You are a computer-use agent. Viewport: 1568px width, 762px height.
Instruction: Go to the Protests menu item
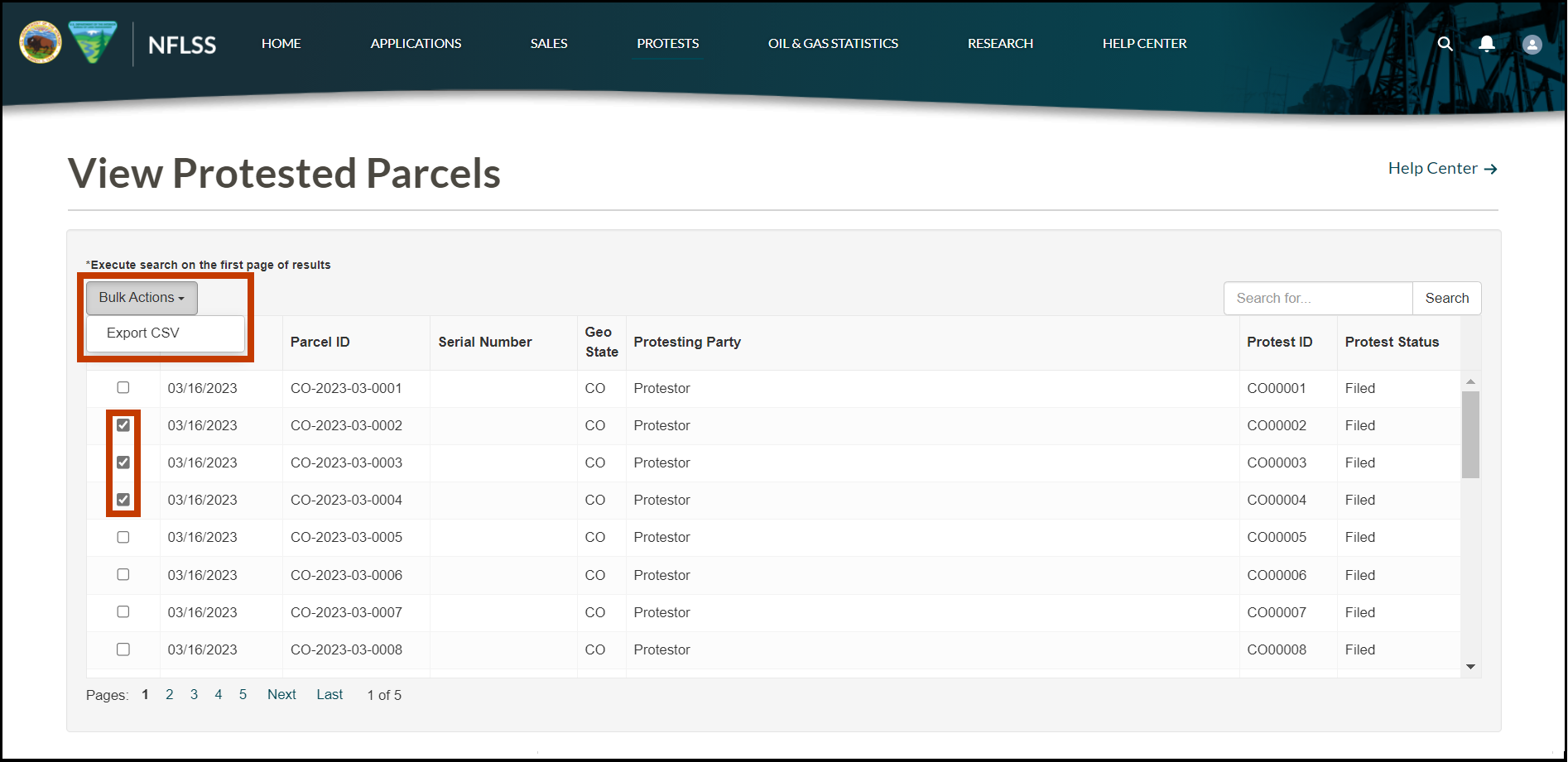tap(667, 44)
